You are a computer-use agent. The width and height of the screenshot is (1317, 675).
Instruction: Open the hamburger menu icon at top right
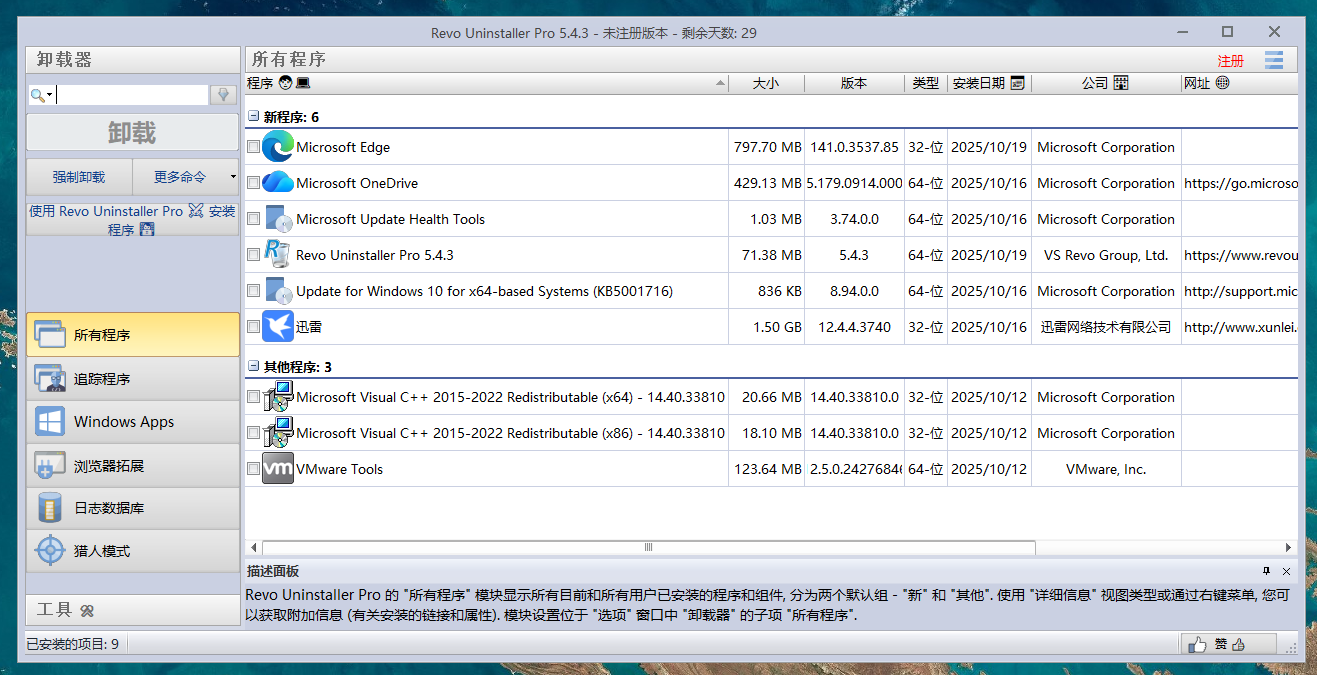coord(1273,60)
